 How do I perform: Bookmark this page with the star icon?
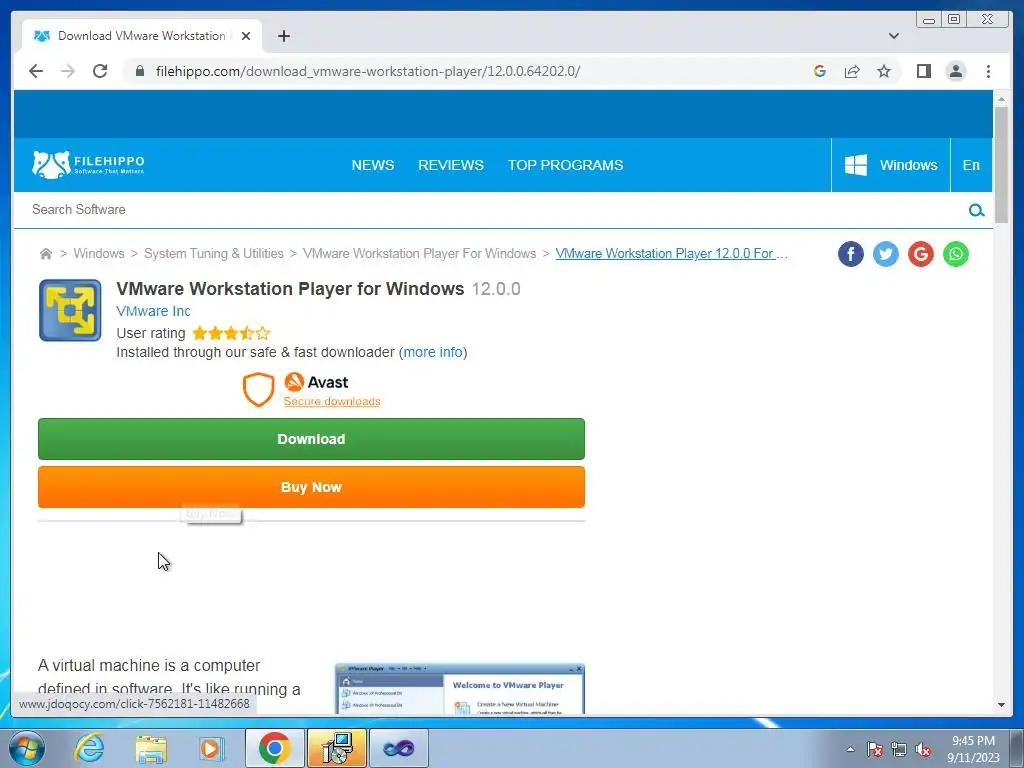point(884,71)
